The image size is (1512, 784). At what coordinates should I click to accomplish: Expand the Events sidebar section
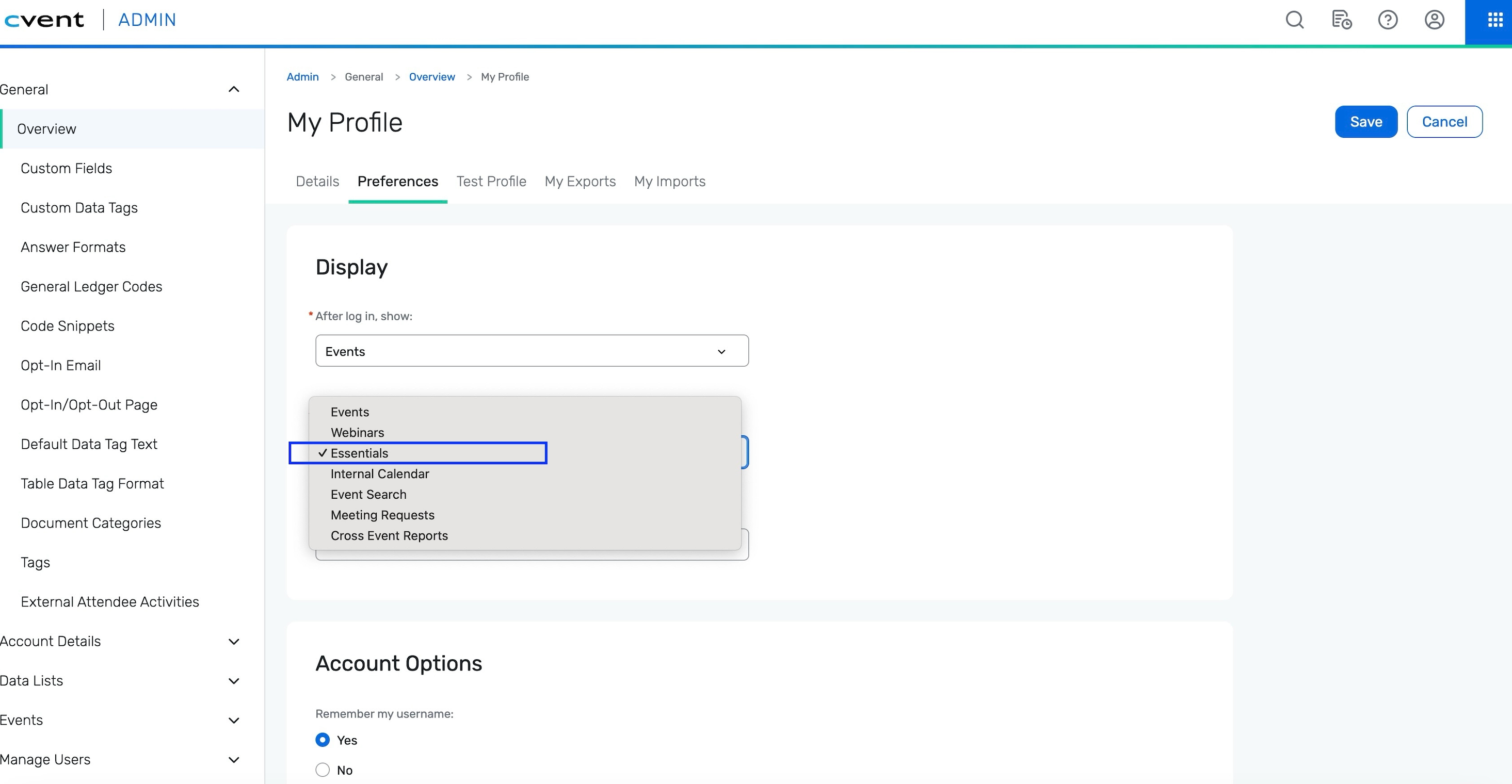tap(234, 720)
